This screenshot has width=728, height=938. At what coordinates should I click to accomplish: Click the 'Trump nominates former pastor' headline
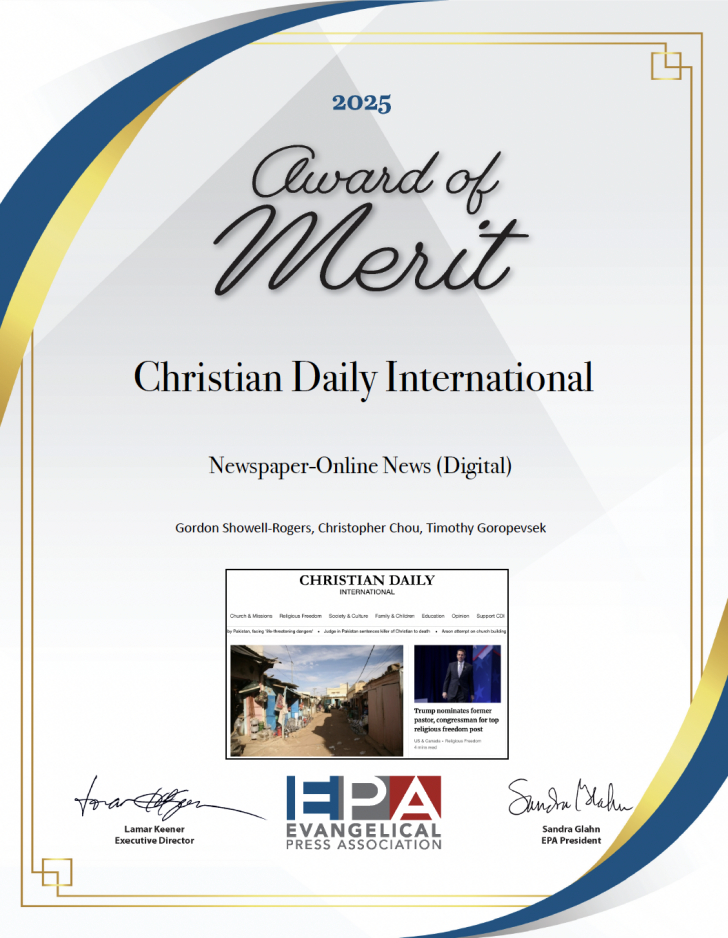[x=456, y=720]
